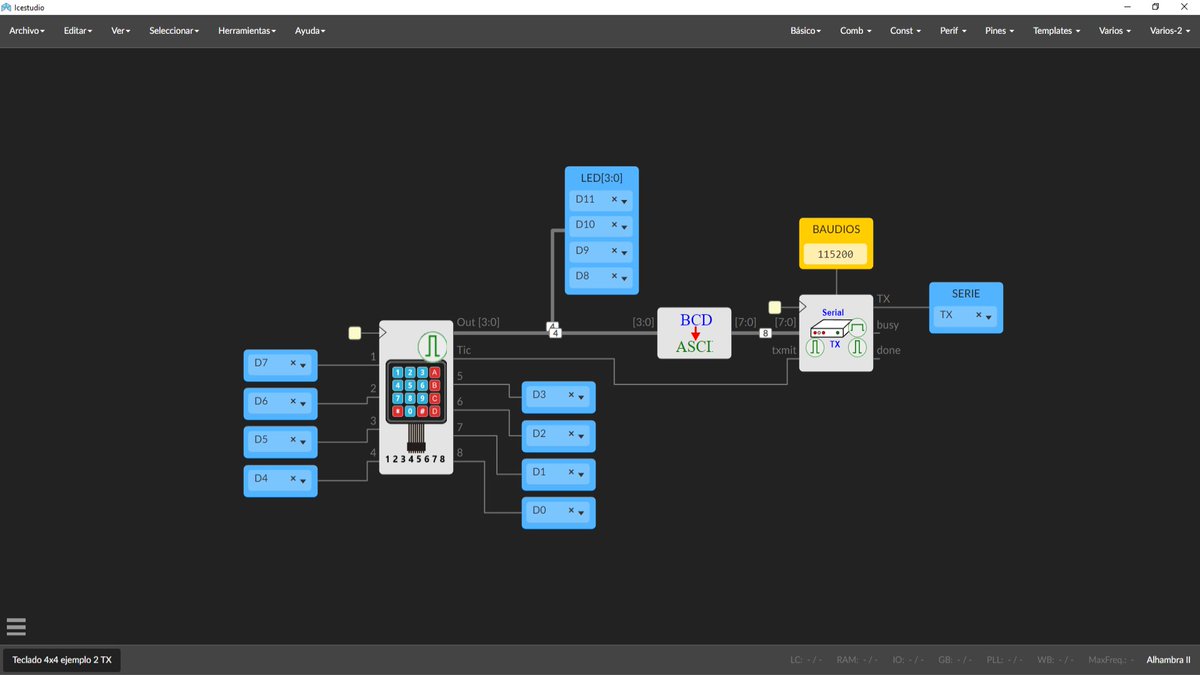Open the Pines blocks menu

coord(999,31)
